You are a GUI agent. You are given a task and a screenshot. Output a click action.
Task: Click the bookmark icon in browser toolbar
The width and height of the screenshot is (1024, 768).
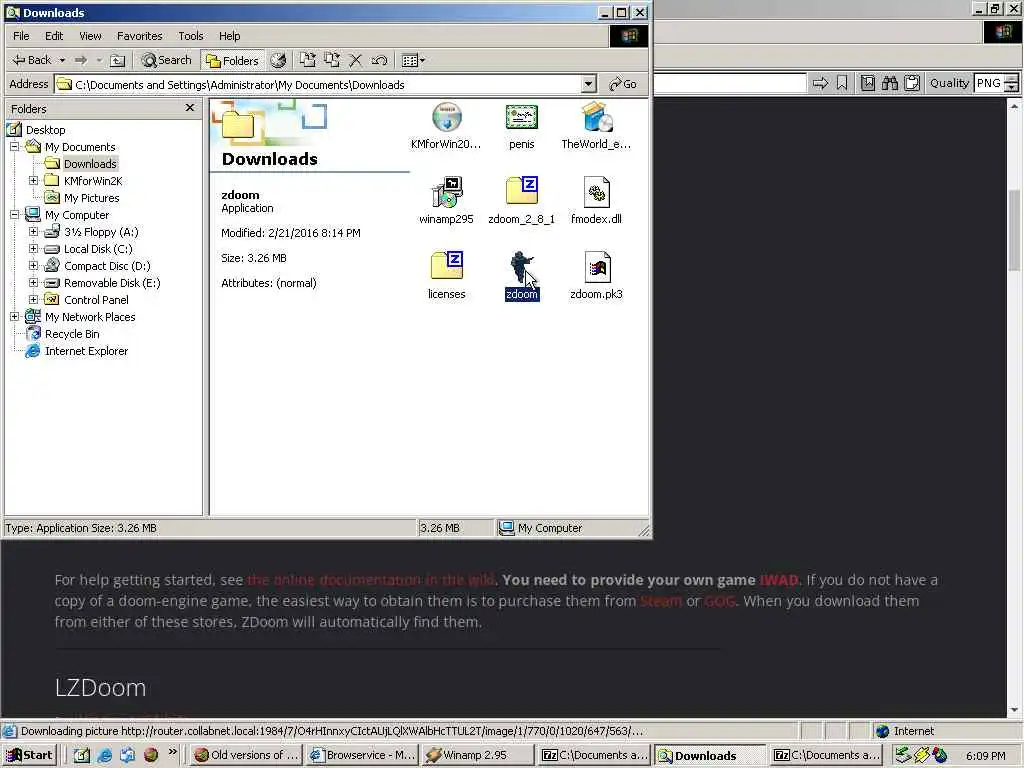tap(842, 83)
